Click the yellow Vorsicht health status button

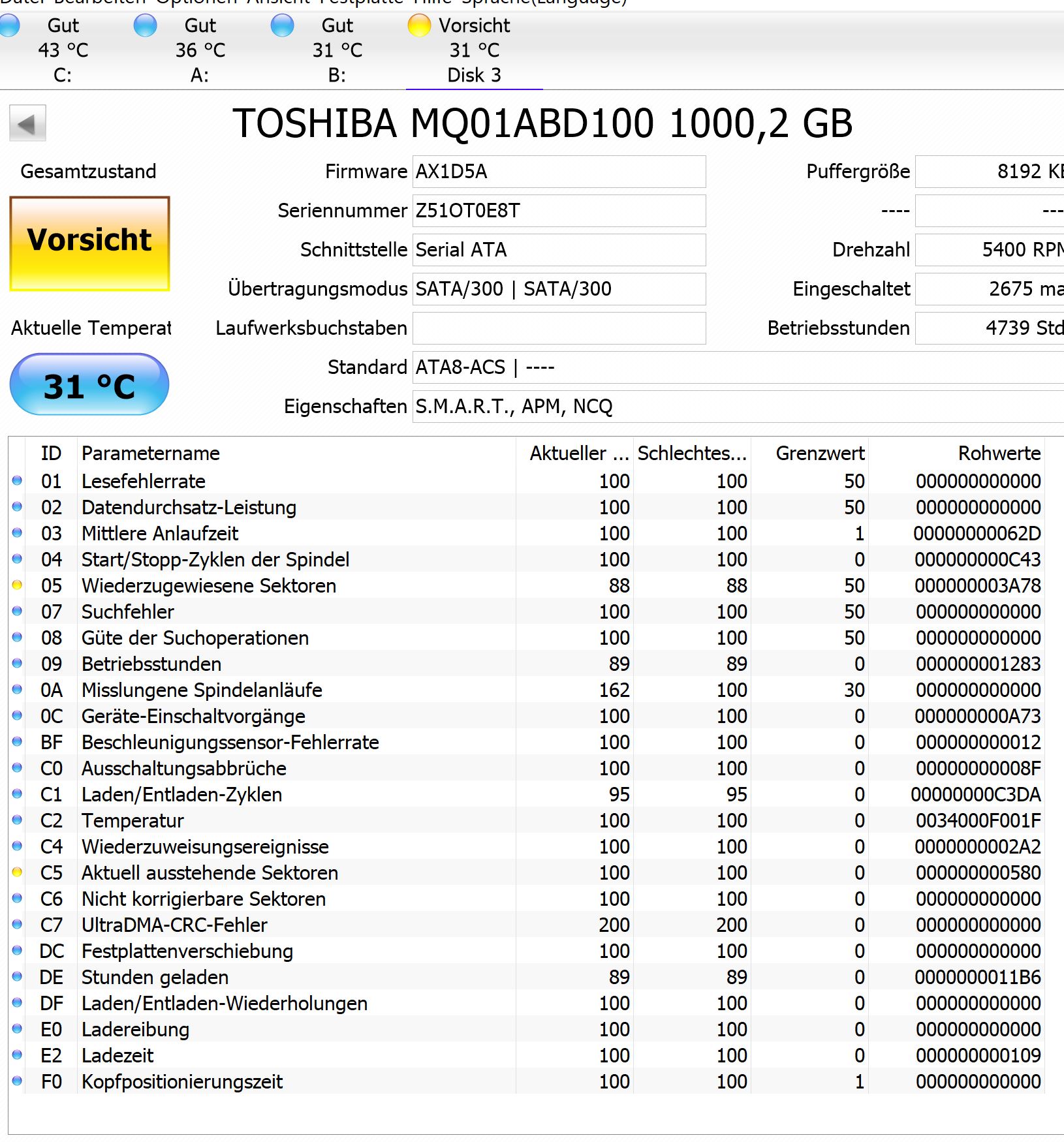(89, 243)
